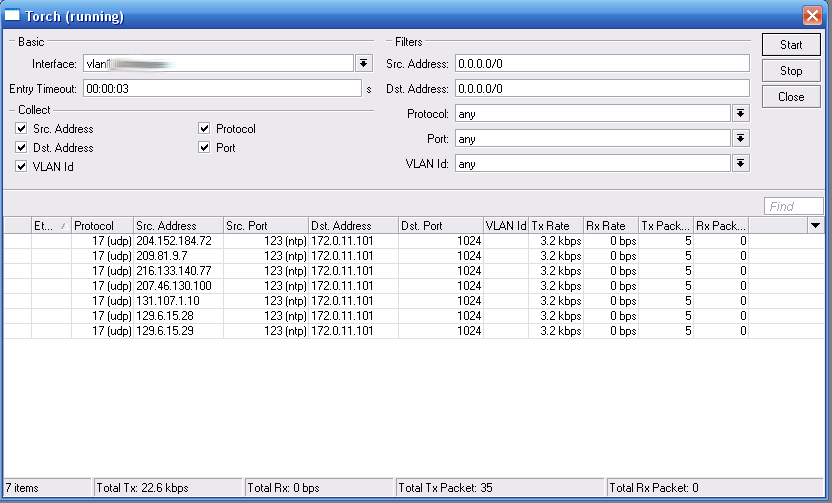This screenshot has height=503, width=832.
Task: Click the VLAN Id filter field showing any
Action: [593, 163]
